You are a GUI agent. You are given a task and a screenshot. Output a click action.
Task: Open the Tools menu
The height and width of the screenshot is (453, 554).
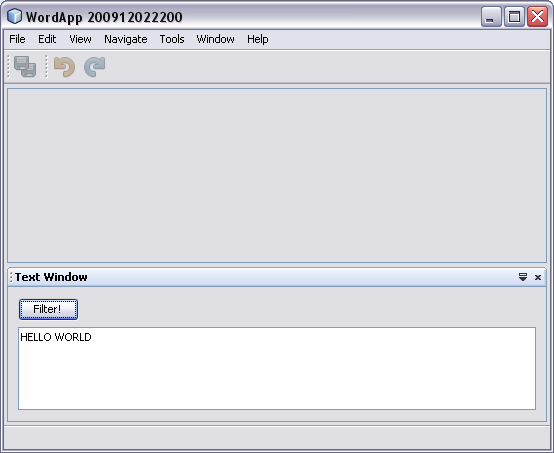pyautogui.click(x=172, y=39)
